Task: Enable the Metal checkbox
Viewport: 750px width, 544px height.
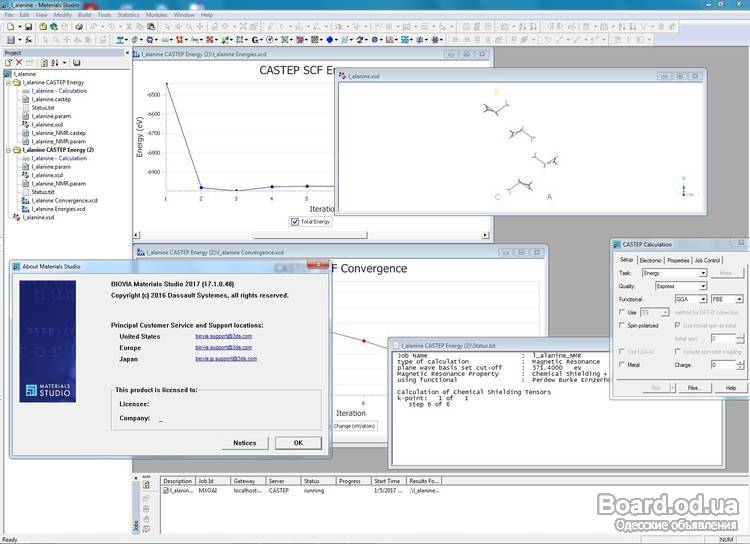Action: pyautogui.click(x=622, y=365)
